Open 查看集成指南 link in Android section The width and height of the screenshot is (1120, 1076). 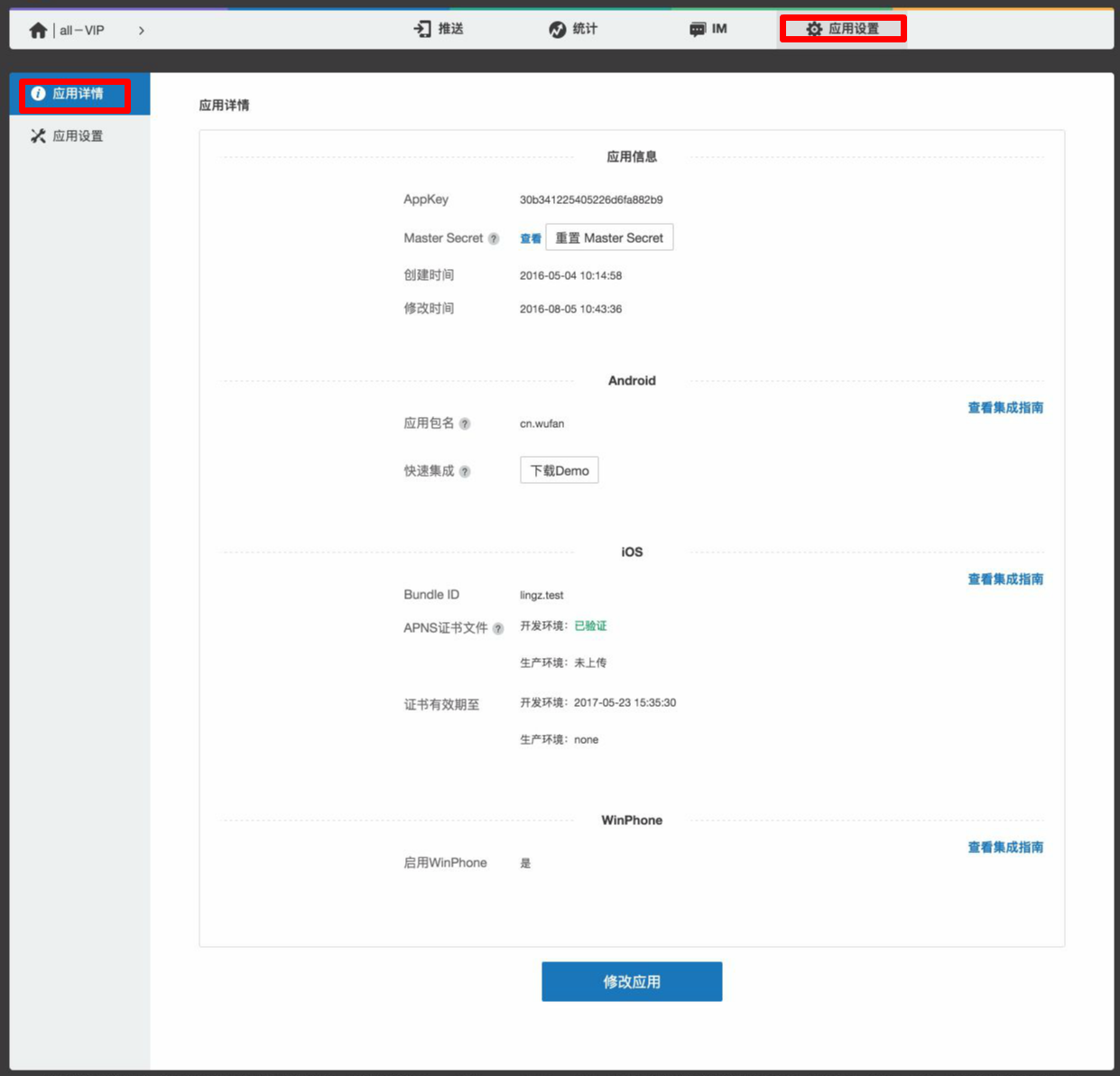1005,408
